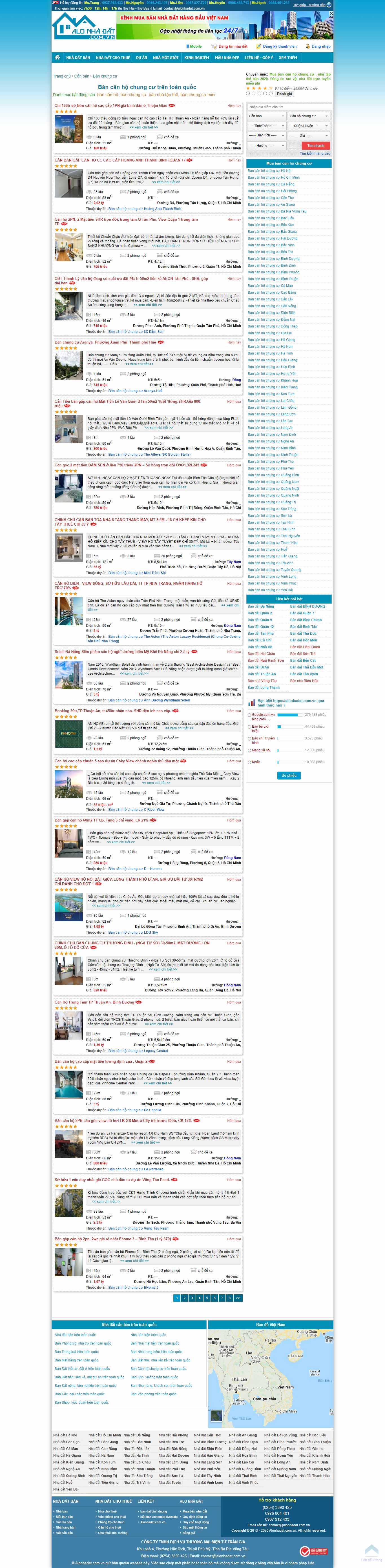Open LIÊN HỆ - GÓP Ý menu

(x=259, y=58)
